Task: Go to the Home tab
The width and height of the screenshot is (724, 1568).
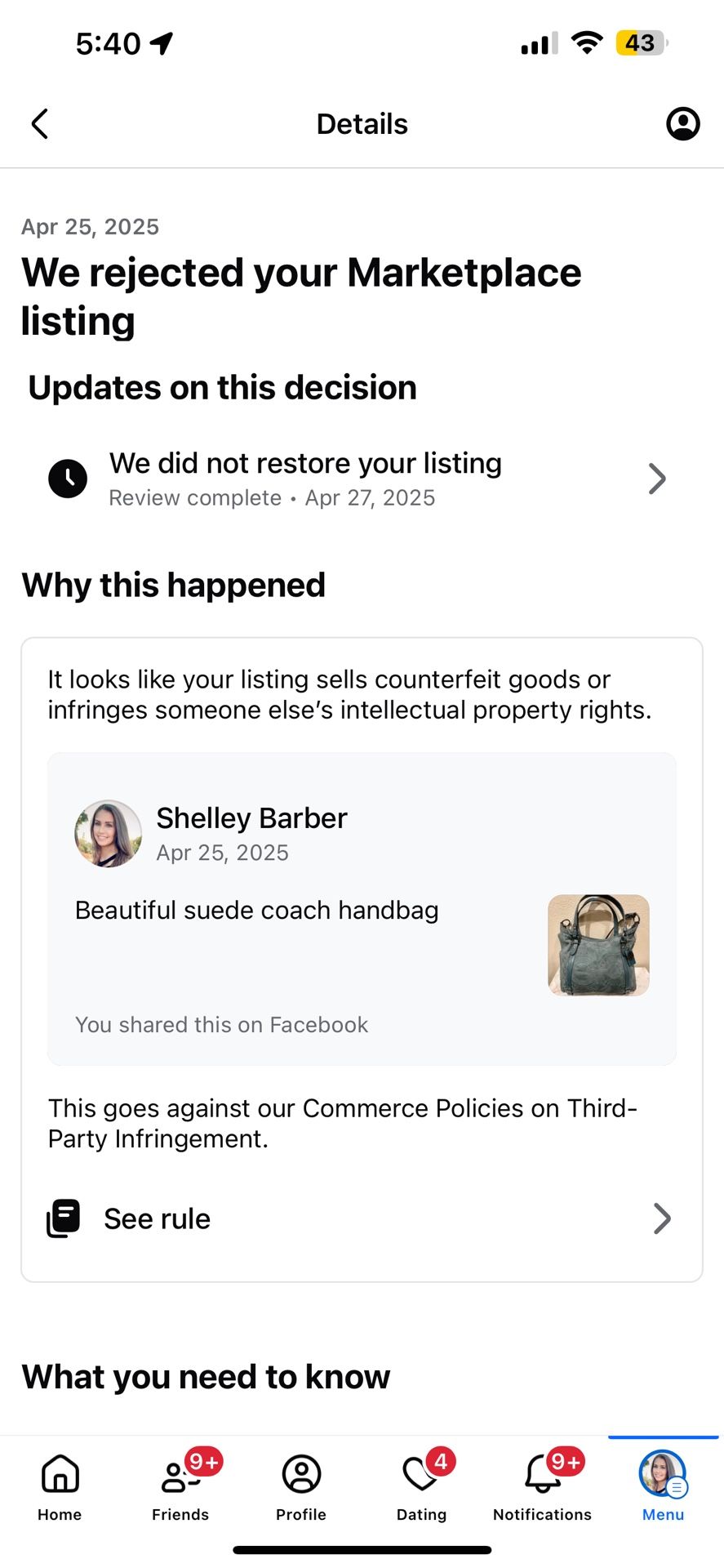Action: click(60, 1488)
